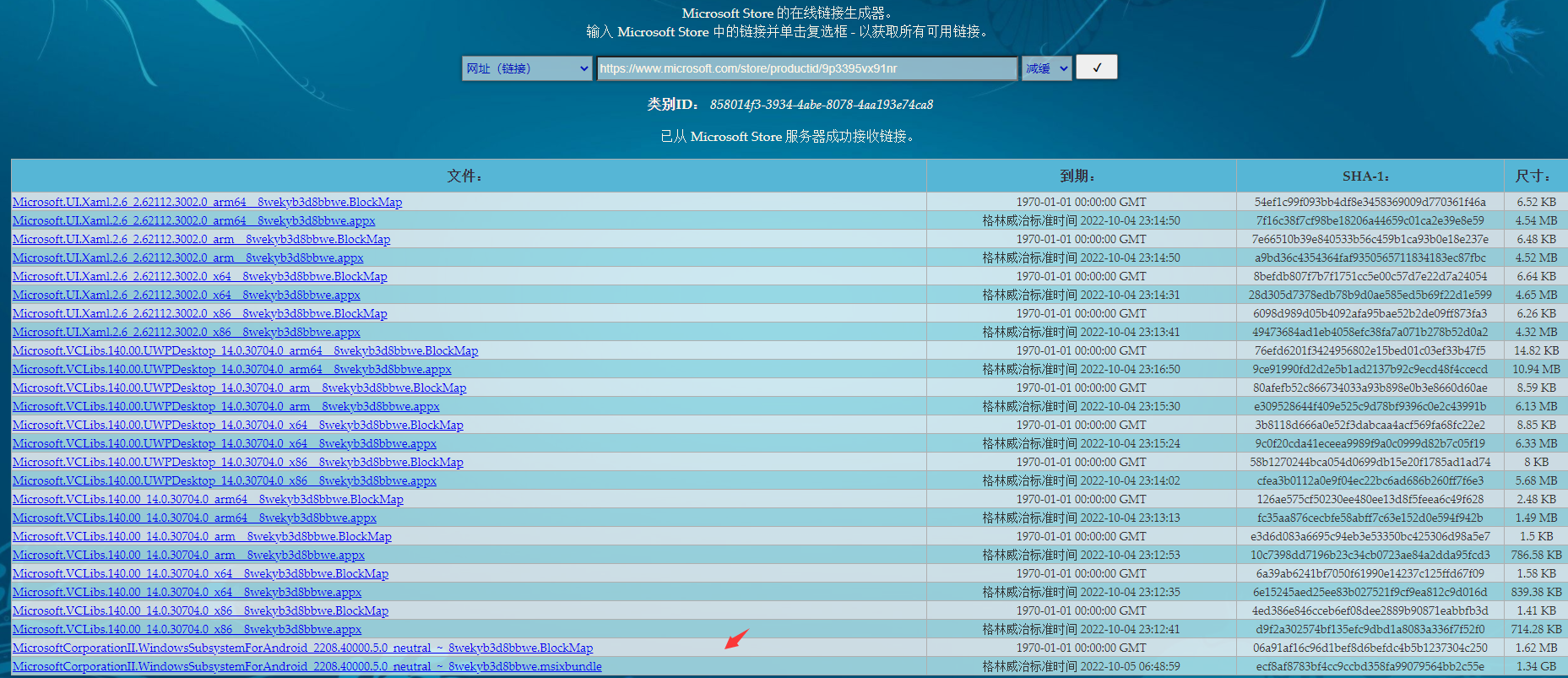Click the checkmark submit button
Image resolution: width=1568 pixels, height=678 pixels.
coord(1096,68)
